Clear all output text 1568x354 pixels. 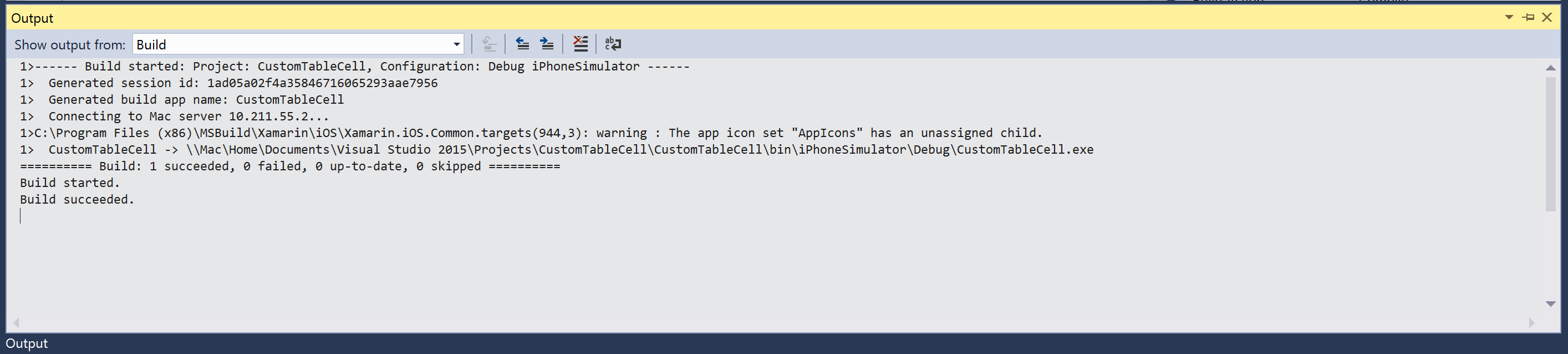[580, 44]
